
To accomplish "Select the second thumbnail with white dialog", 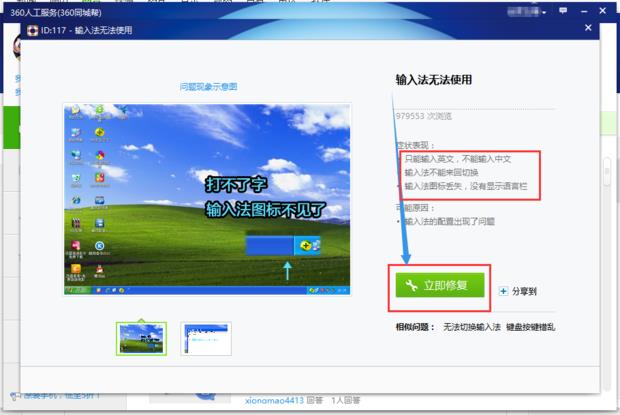I will (x=206, y=338).
